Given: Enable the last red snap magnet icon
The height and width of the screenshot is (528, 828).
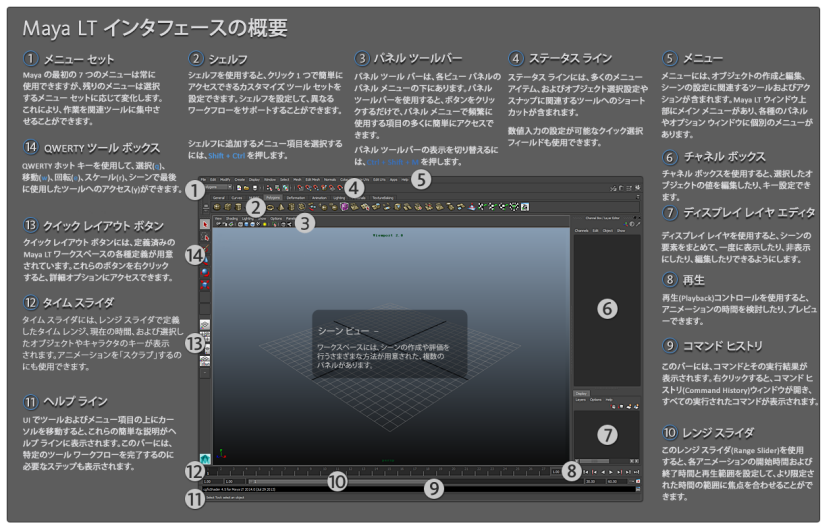Looking at the screenshot, I should pos(340,187).
